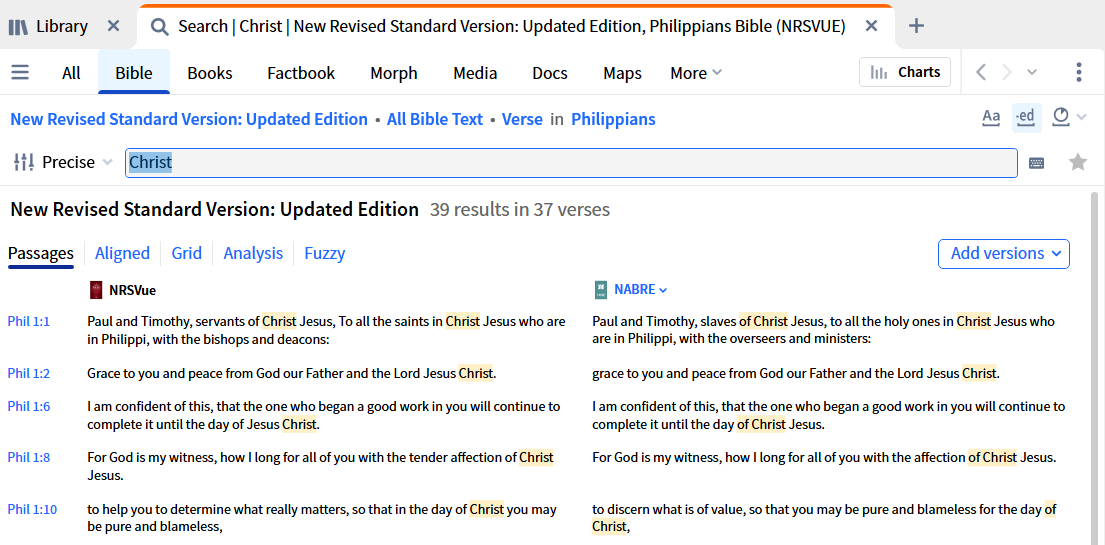The image size is (1105, 545).
Task: Open the on-screen keyboard icon
Action: [x=1036, y=163]
